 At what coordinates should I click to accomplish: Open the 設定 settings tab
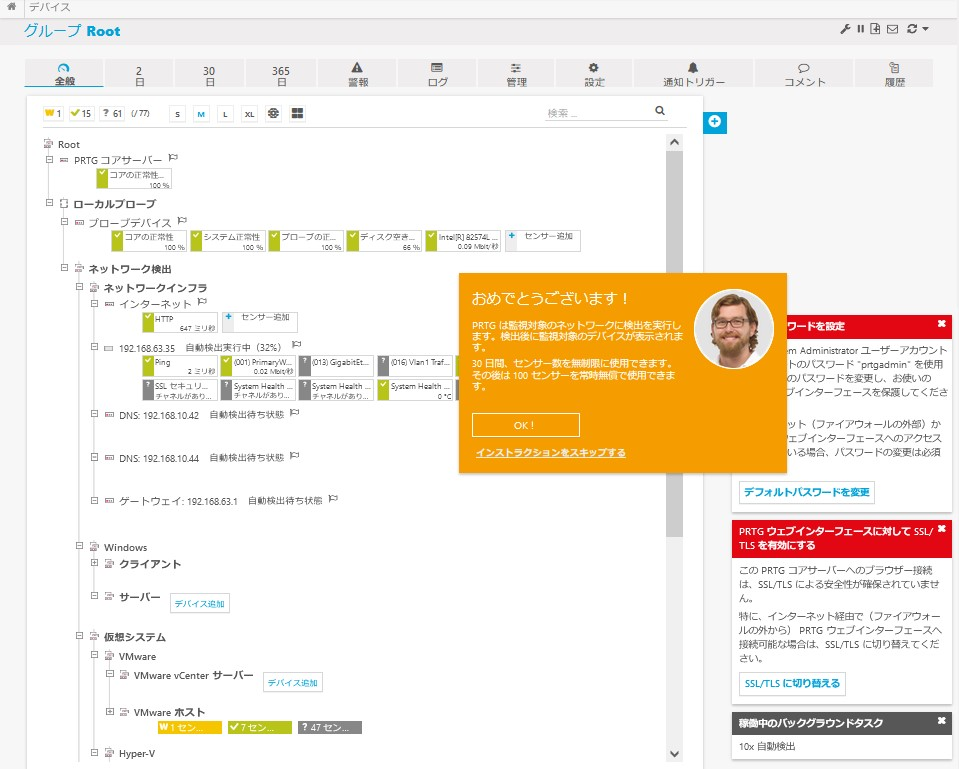click(594, 74)
